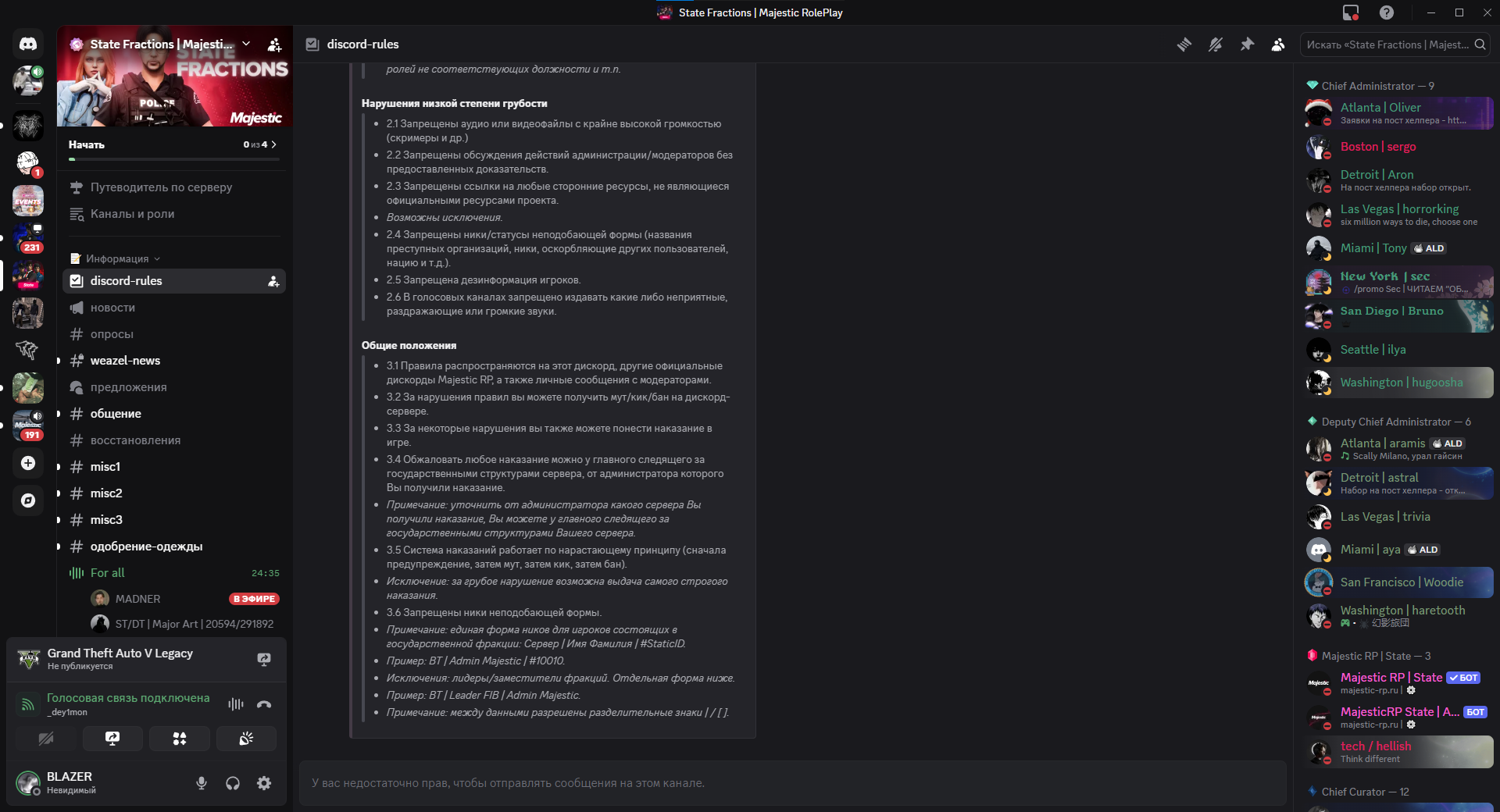
Task: Open Boston | sergo member profile
Action: click(x=1398, y=147)
